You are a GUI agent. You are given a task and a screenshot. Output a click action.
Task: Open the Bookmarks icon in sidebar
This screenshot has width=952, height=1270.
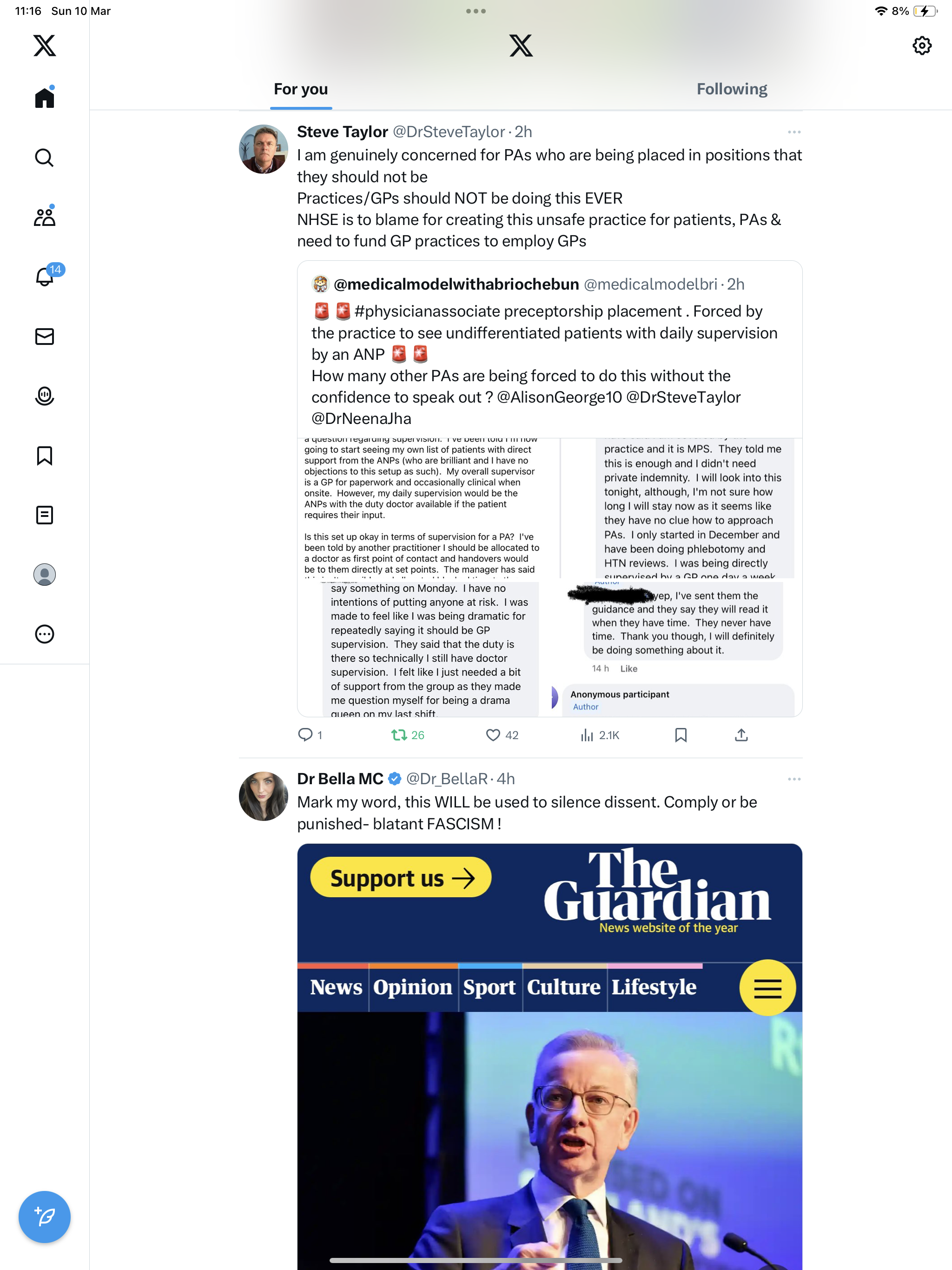click(44, 456)
